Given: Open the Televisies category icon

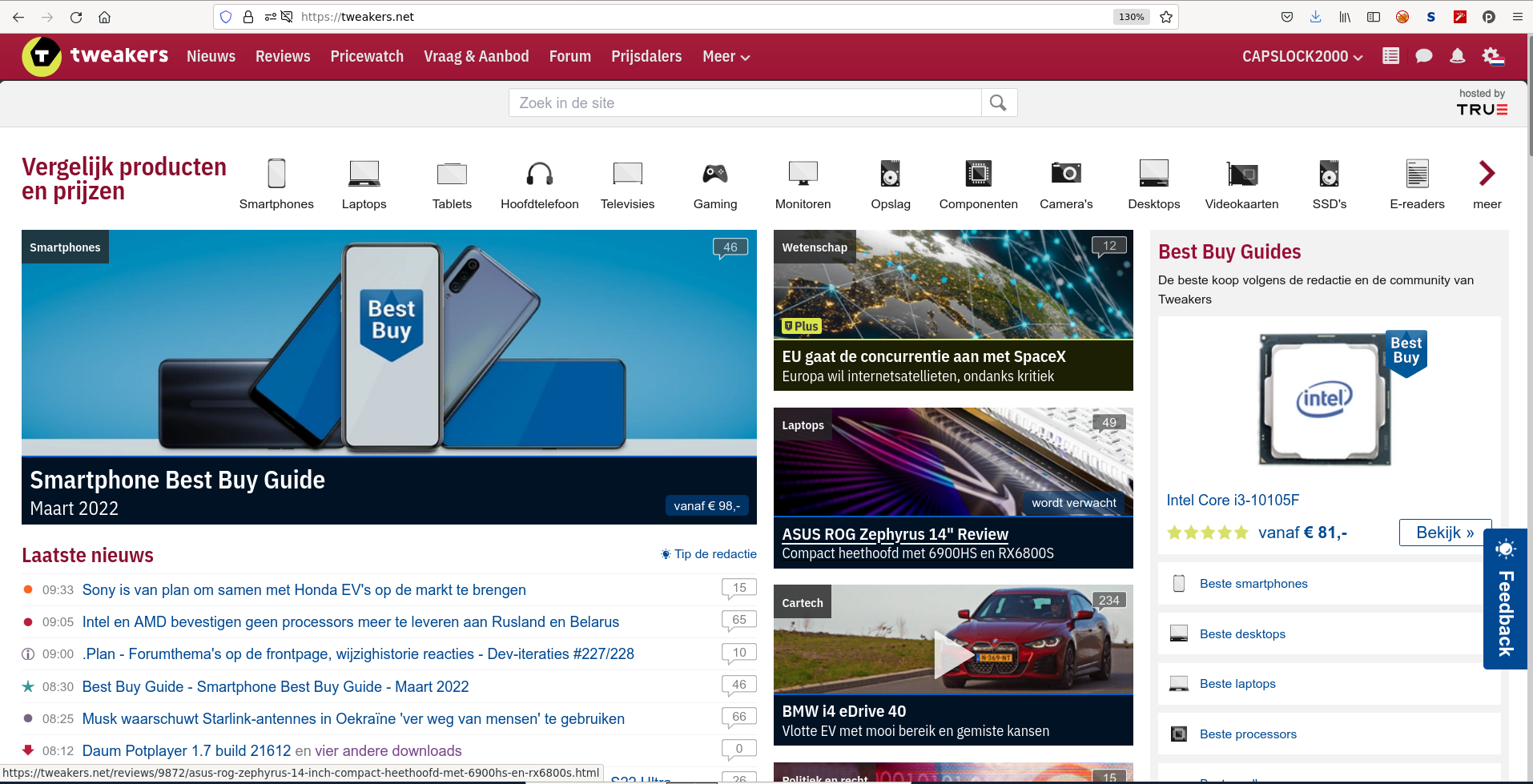Looking at the screenshot, I should 628,173.
